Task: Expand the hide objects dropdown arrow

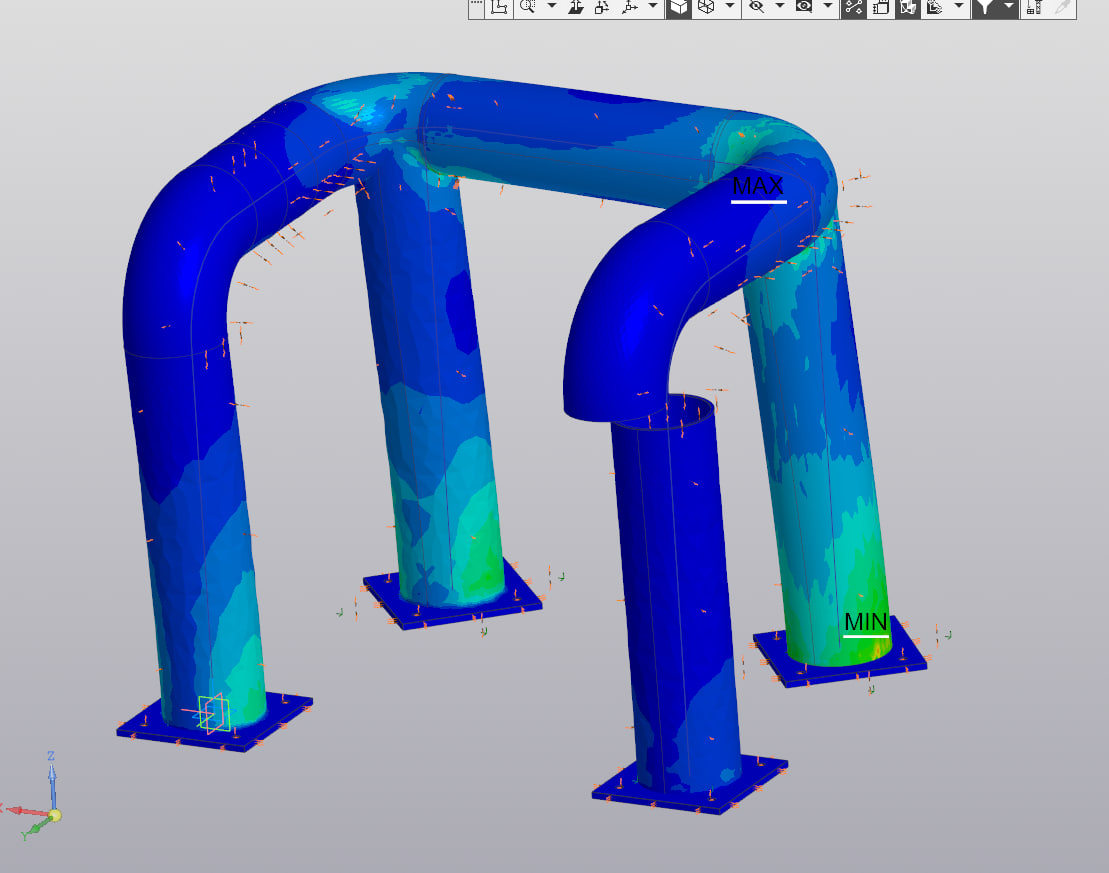Action: pos(780,7)
